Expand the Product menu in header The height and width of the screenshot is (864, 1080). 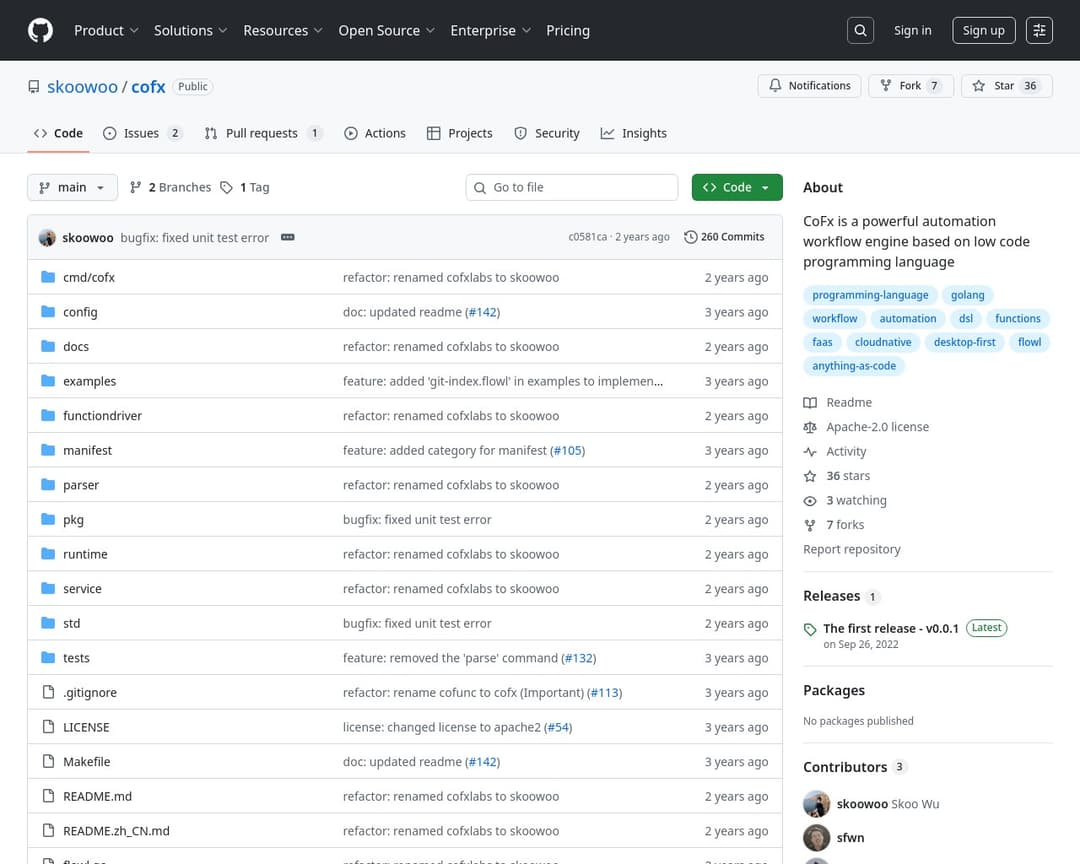tap(106, 30)
